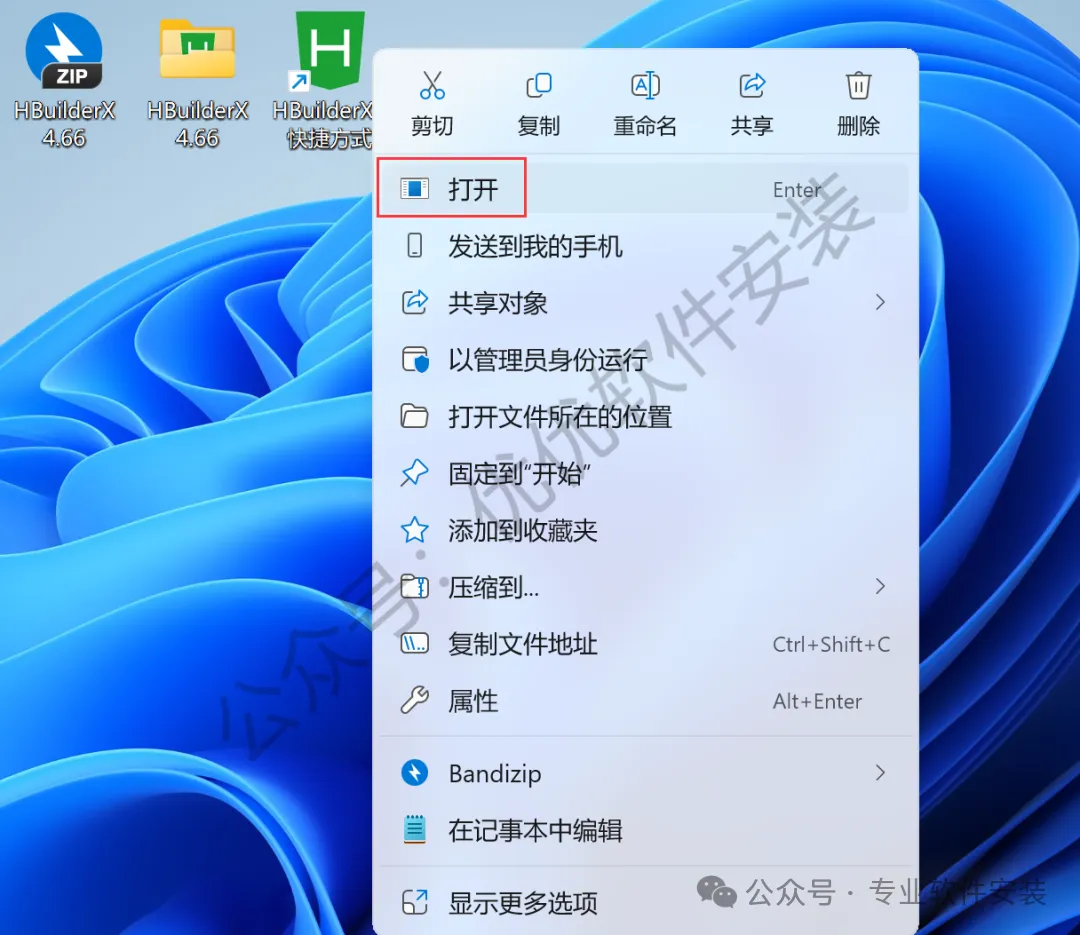Choose 添加到收藏夹 menu entry
The width and height of the screenshot is (1080, 935).
[643, 530]
